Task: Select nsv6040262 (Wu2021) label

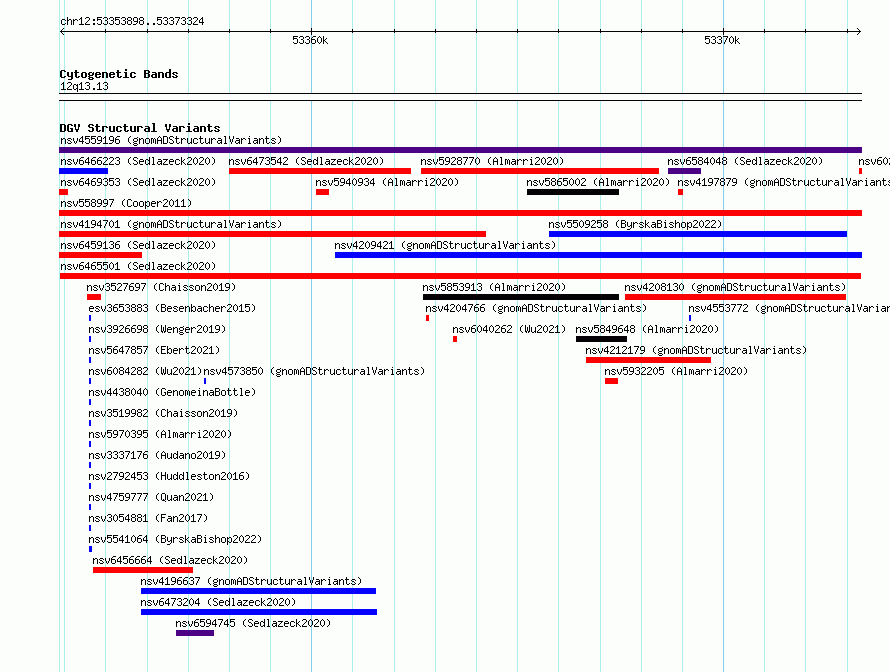Action: pyautogui.click(x=509, y=329)
